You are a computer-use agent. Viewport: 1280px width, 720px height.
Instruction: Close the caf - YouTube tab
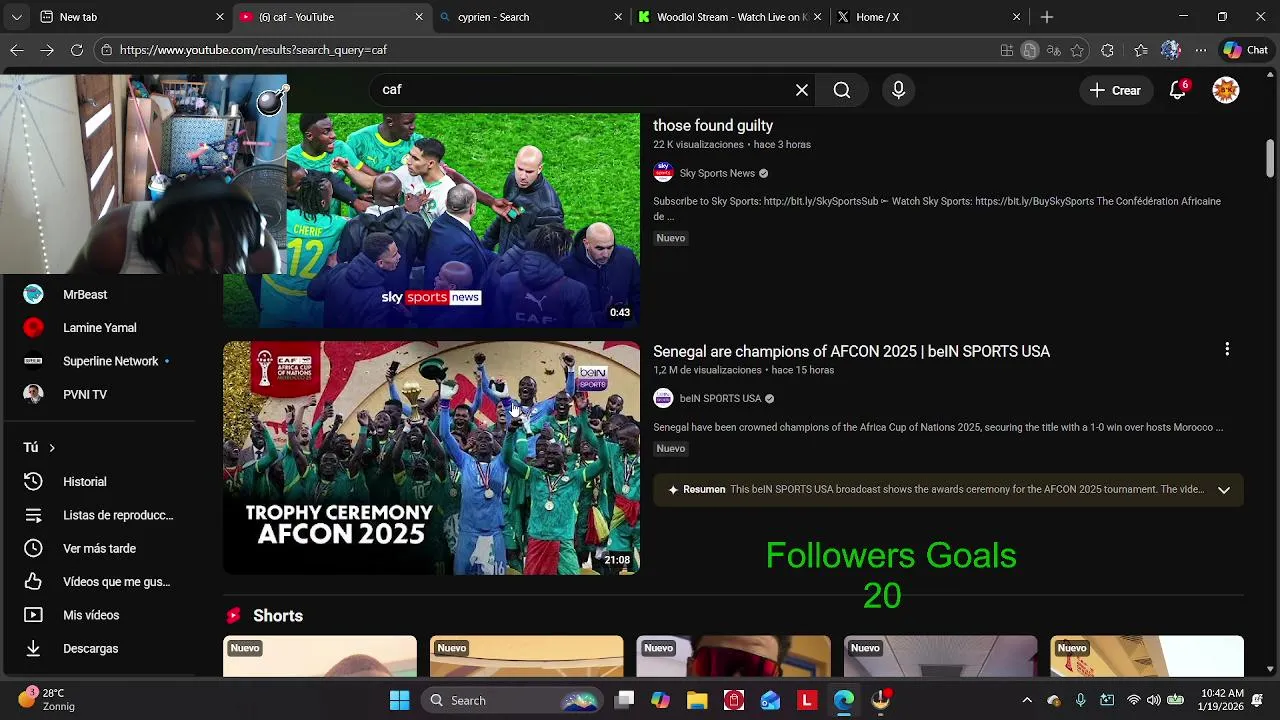point(419,17)
